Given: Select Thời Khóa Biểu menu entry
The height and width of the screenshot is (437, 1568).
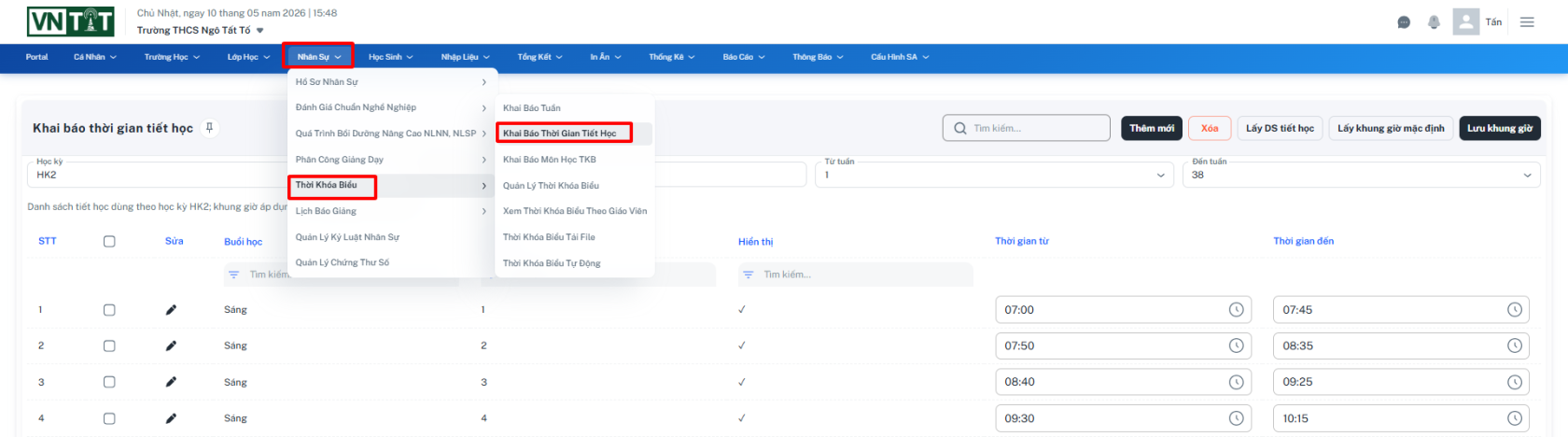Looking at the screenshot, I should 391,185.
